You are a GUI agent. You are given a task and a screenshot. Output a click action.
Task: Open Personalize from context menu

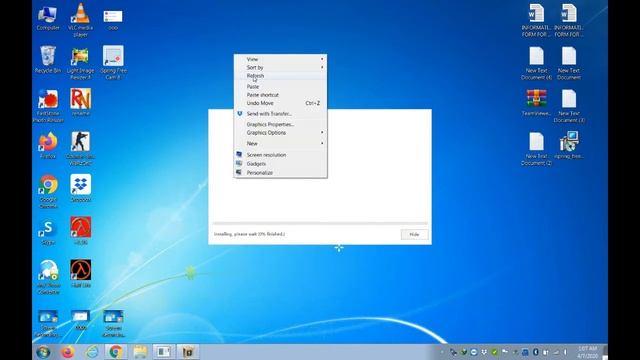pyautogui.click(x=280, y=173)
